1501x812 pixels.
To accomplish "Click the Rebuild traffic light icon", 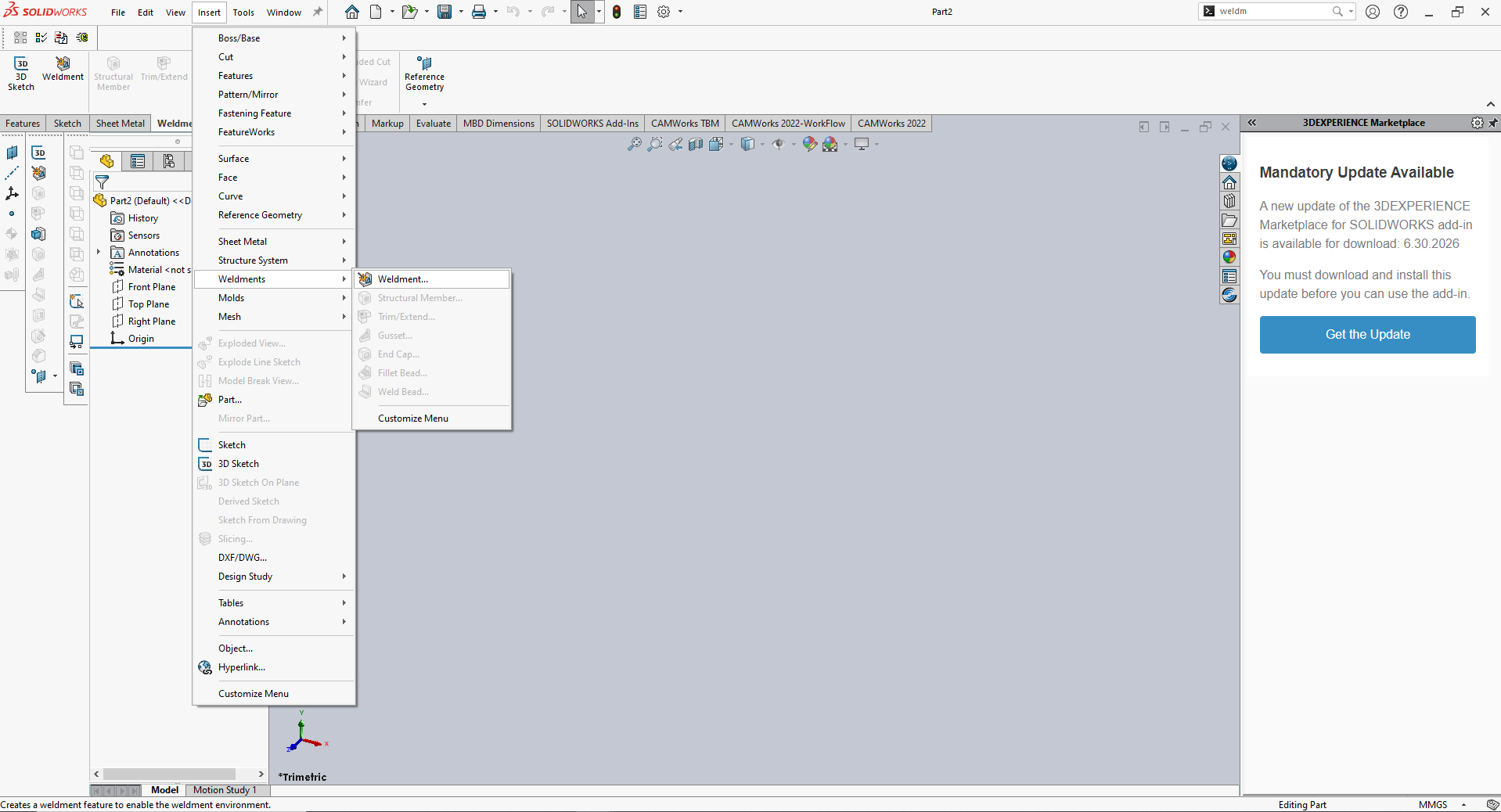I will (617, 12).
